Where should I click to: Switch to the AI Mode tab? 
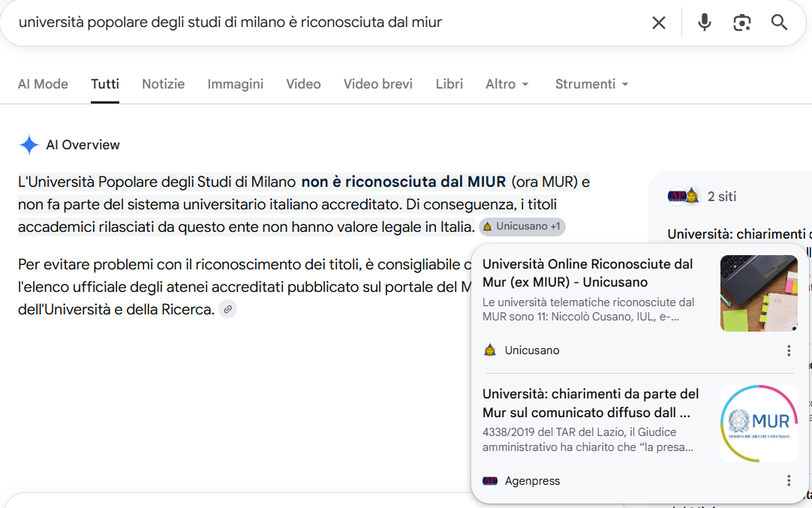pyautogui.click(x=43, y=84)
